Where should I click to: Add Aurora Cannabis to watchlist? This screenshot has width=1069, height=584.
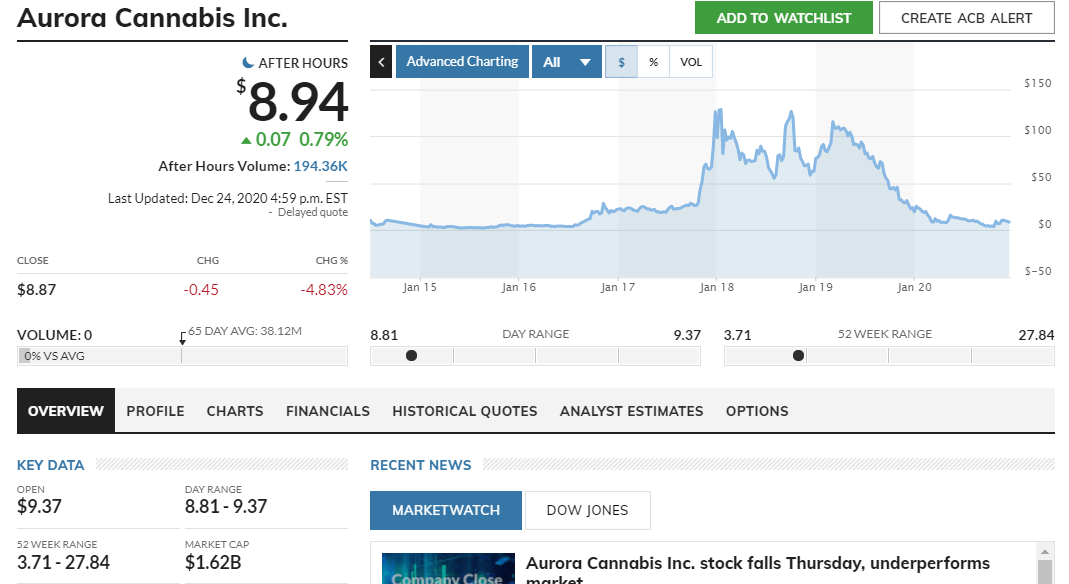(x=783, y=18)
